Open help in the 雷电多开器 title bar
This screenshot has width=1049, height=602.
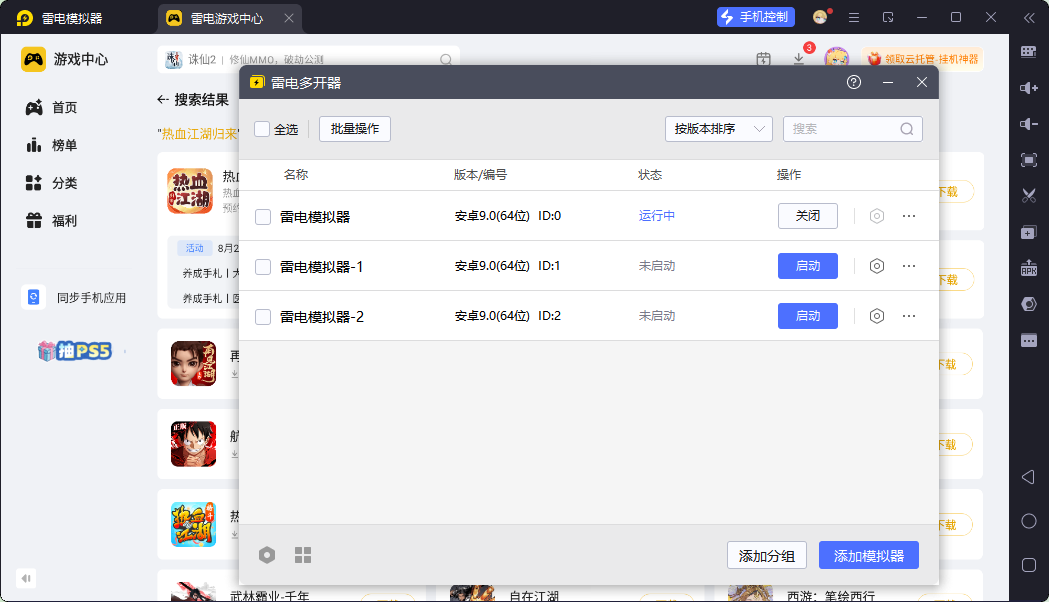point(854,83)
